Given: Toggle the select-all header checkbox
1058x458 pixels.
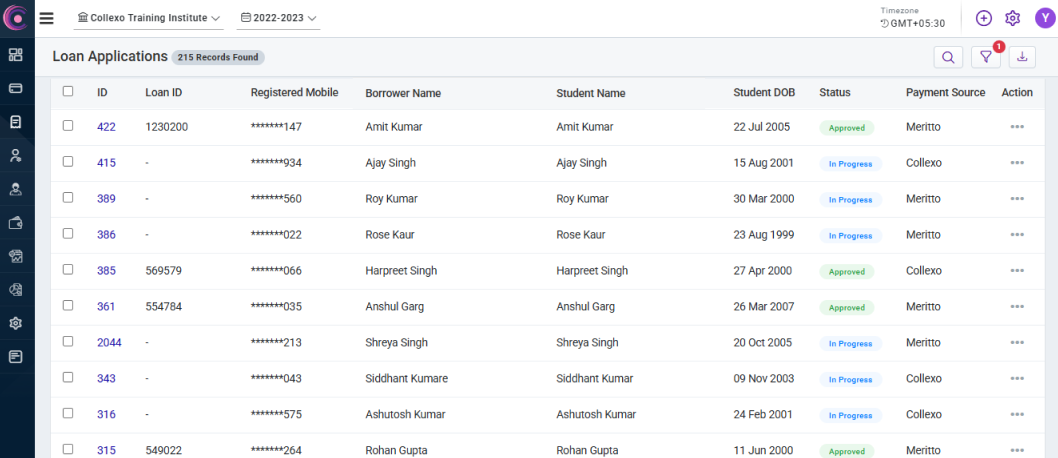Looking at the screenshot, I should (x=68, y=91).
